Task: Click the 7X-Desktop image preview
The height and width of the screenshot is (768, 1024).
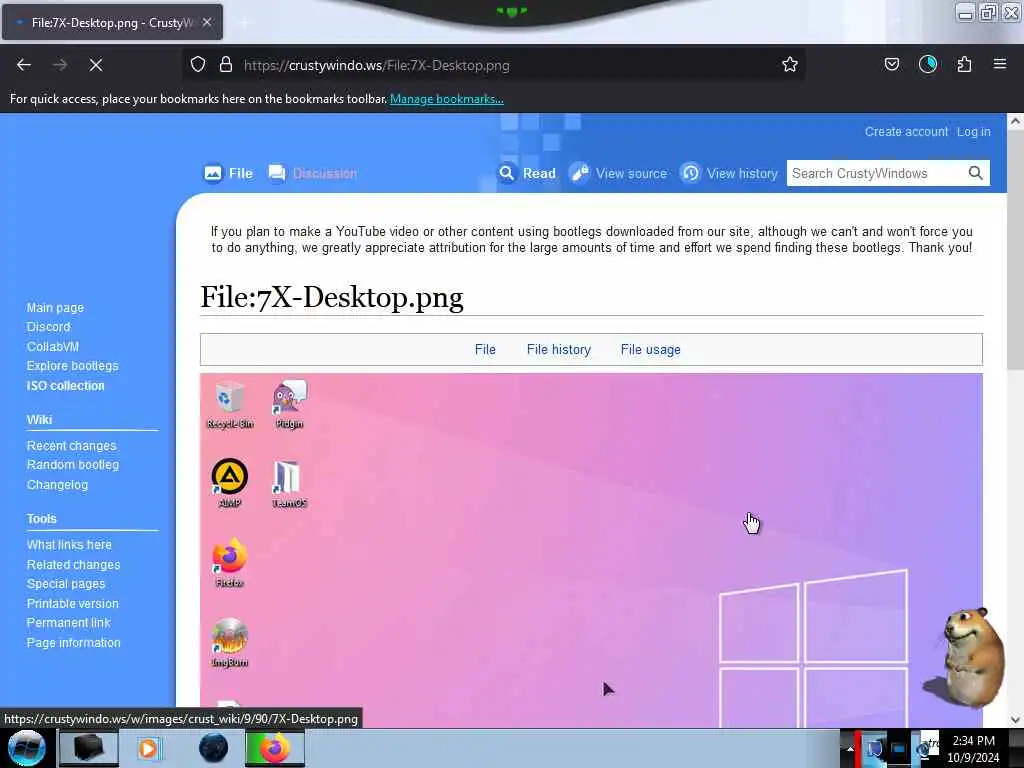Action: point(591,550)
